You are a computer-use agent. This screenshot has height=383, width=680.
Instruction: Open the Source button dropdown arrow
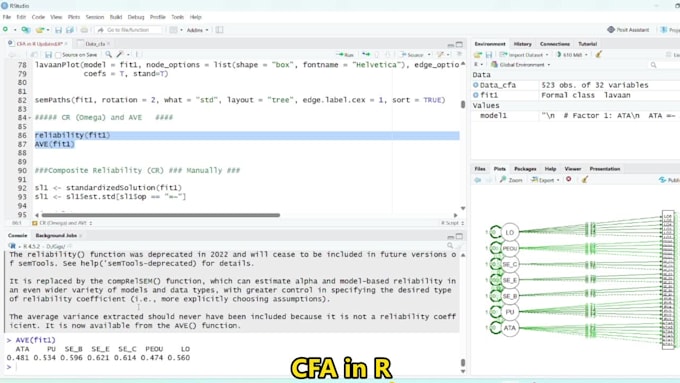tap(429, 55)
